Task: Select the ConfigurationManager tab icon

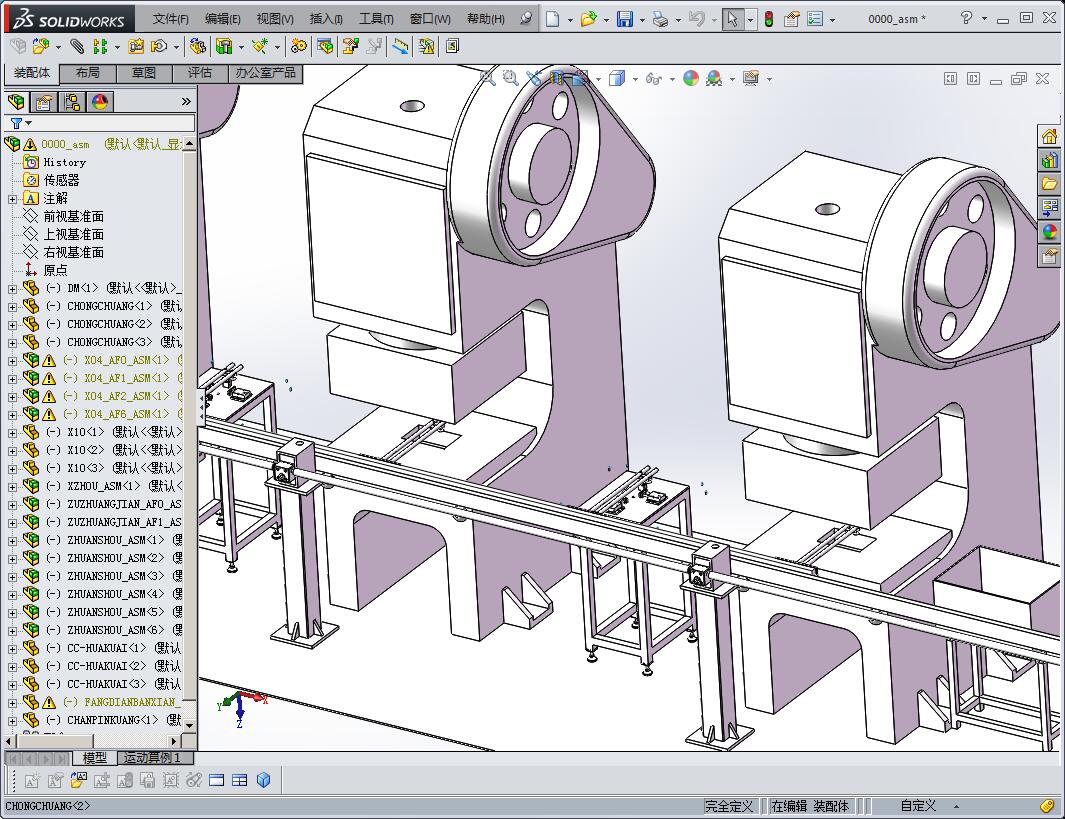Action: coord(72,101)
